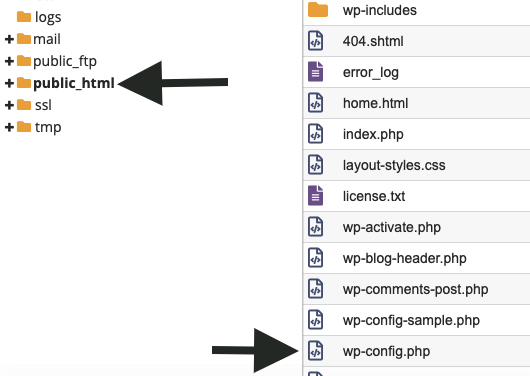Select the wp-includes file name
Image resolution: width=530 pixels, height=376 pixels.
(380, 10)
